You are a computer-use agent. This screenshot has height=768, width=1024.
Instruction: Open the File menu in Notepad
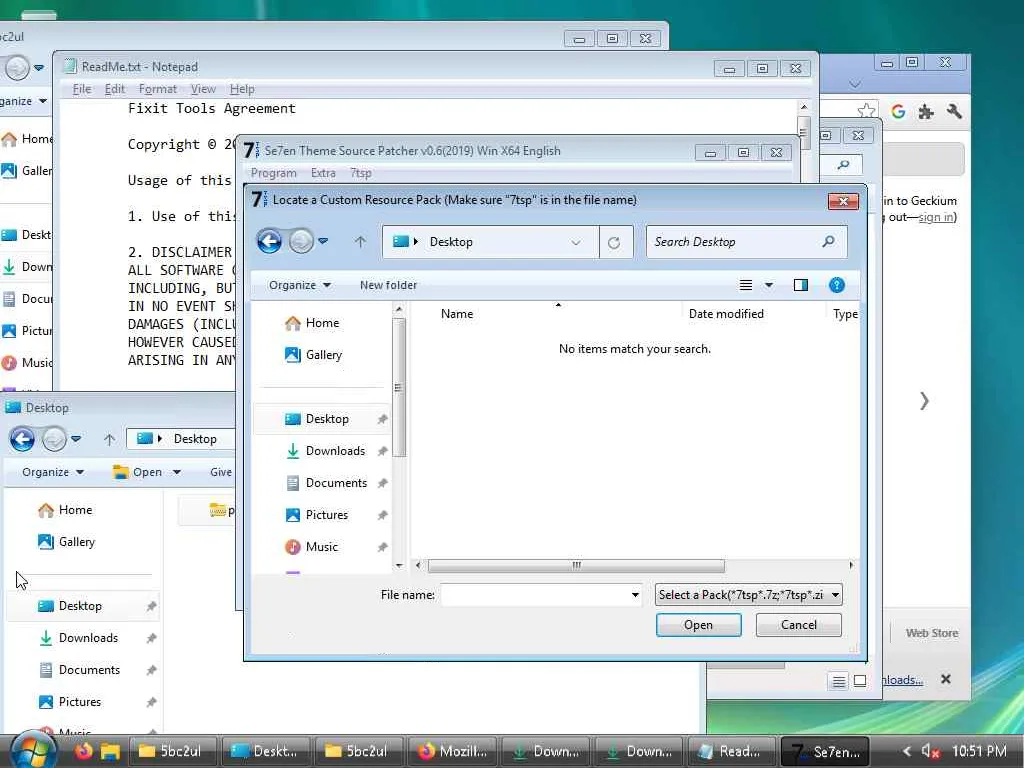pyautogui.click(x=82, y=89)
